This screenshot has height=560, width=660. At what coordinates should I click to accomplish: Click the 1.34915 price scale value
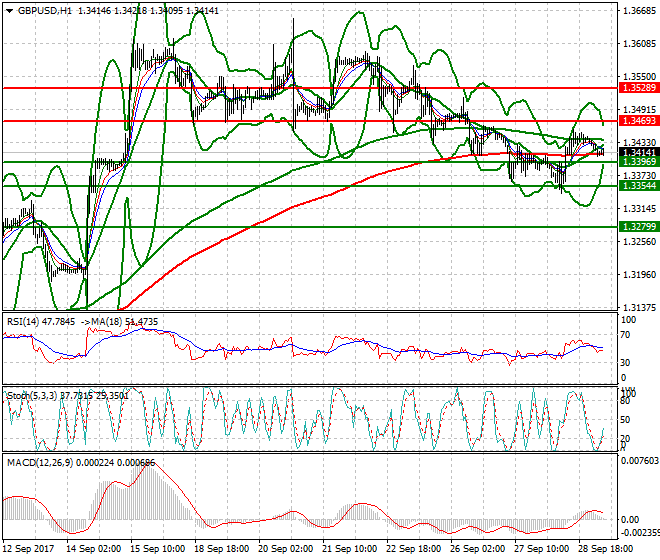coord(639,109)
